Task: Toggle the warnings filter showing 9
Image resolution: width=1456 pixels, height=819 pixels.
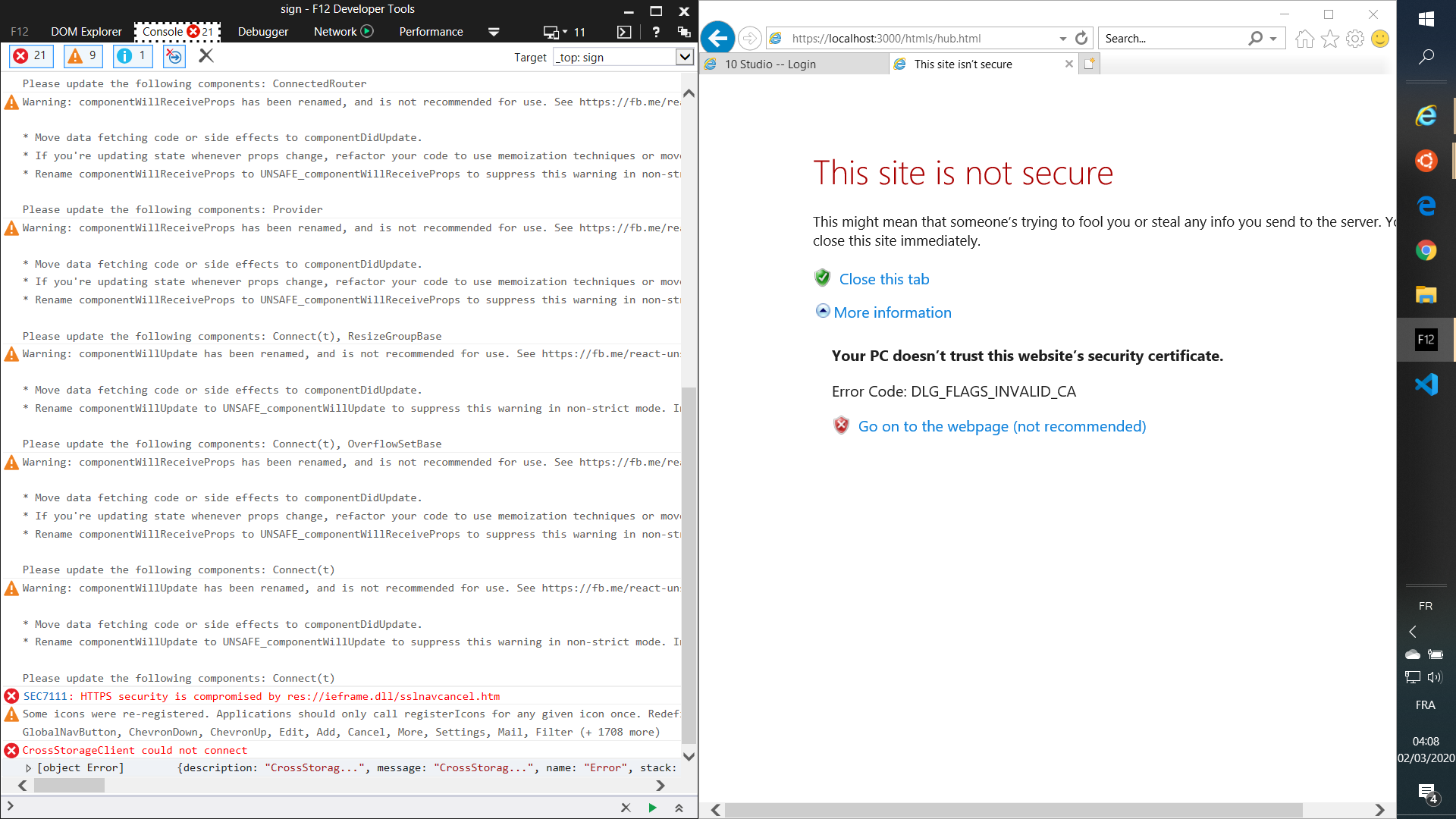Action: pos(83,55)
